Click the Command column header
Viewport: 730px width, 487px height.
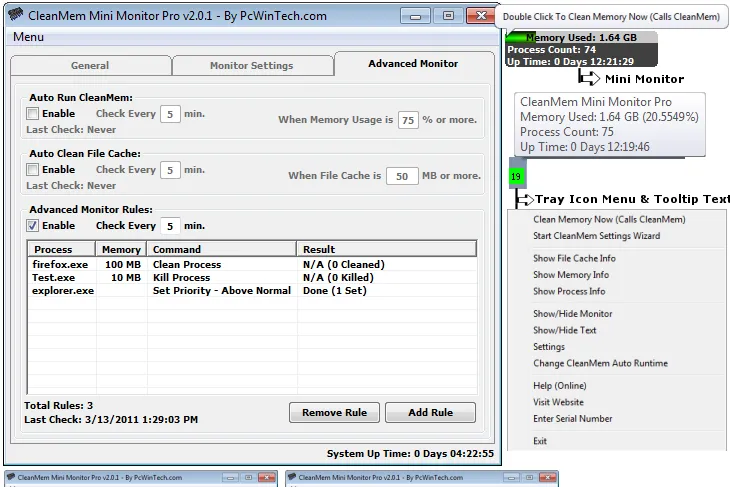222,250
